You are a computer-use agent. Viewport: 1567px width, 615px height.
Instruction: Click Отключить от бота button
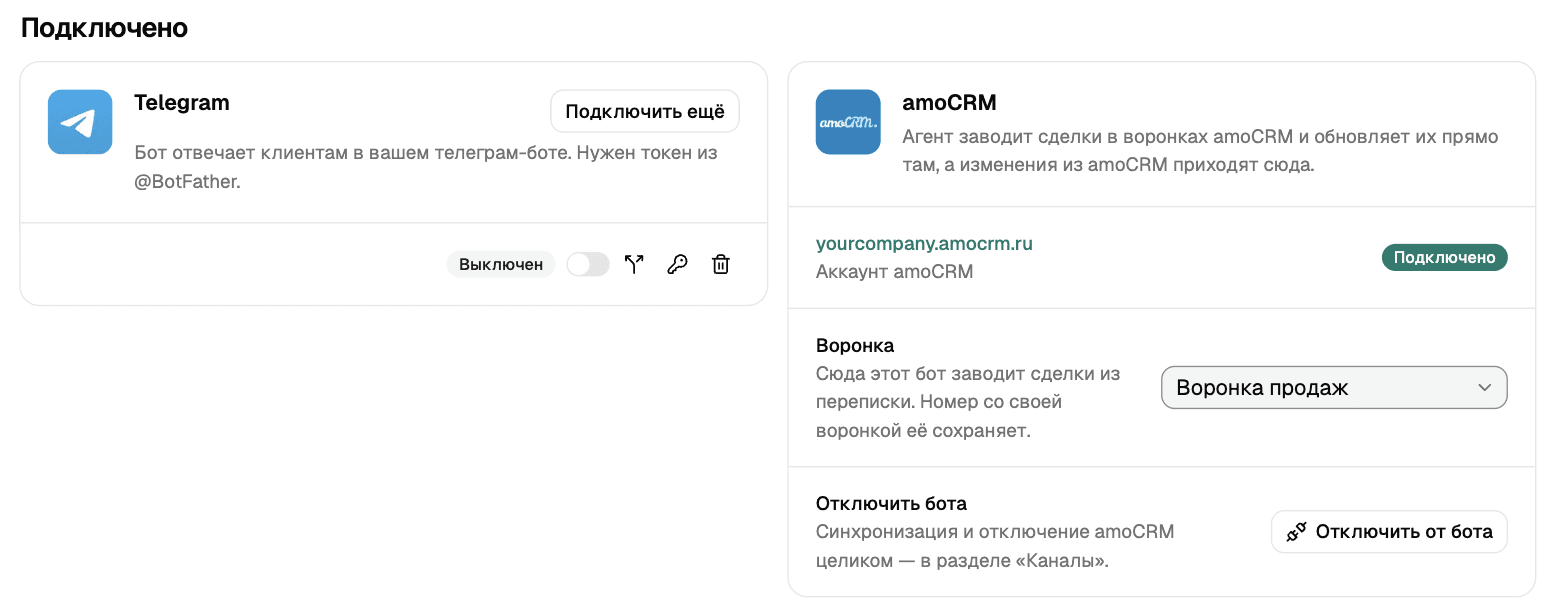click(x=1389, y=532)
